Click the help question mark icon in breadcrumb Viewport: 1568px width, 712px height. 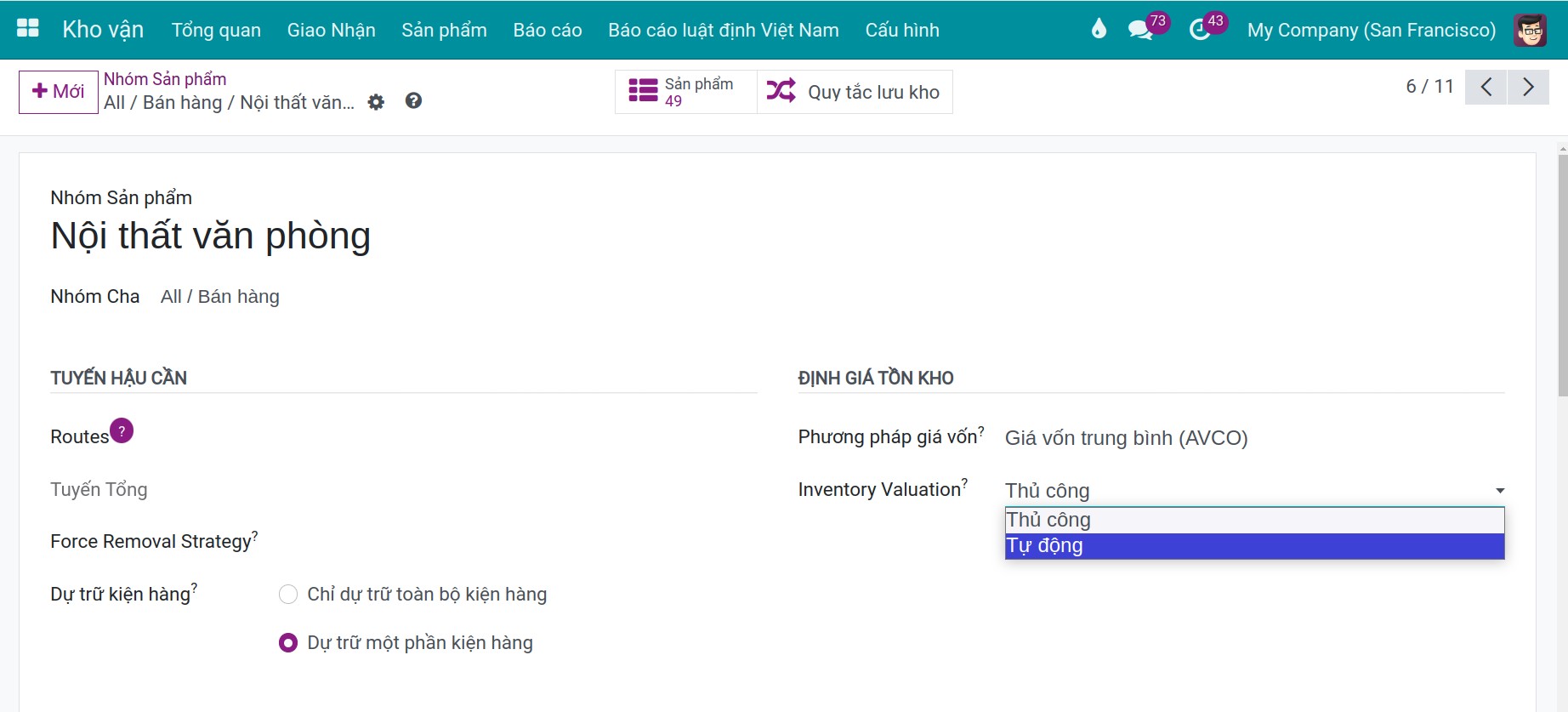413,101
